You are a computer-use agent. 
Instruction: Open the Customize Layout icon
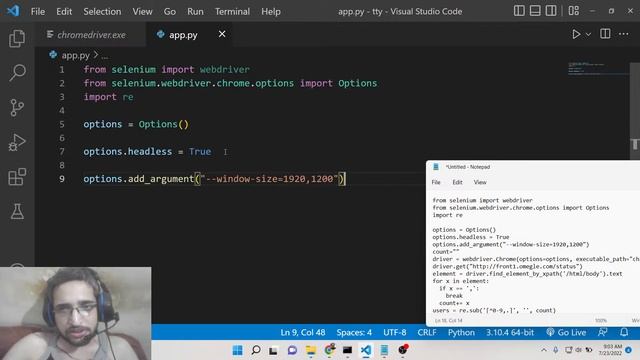tap(573, 11)
